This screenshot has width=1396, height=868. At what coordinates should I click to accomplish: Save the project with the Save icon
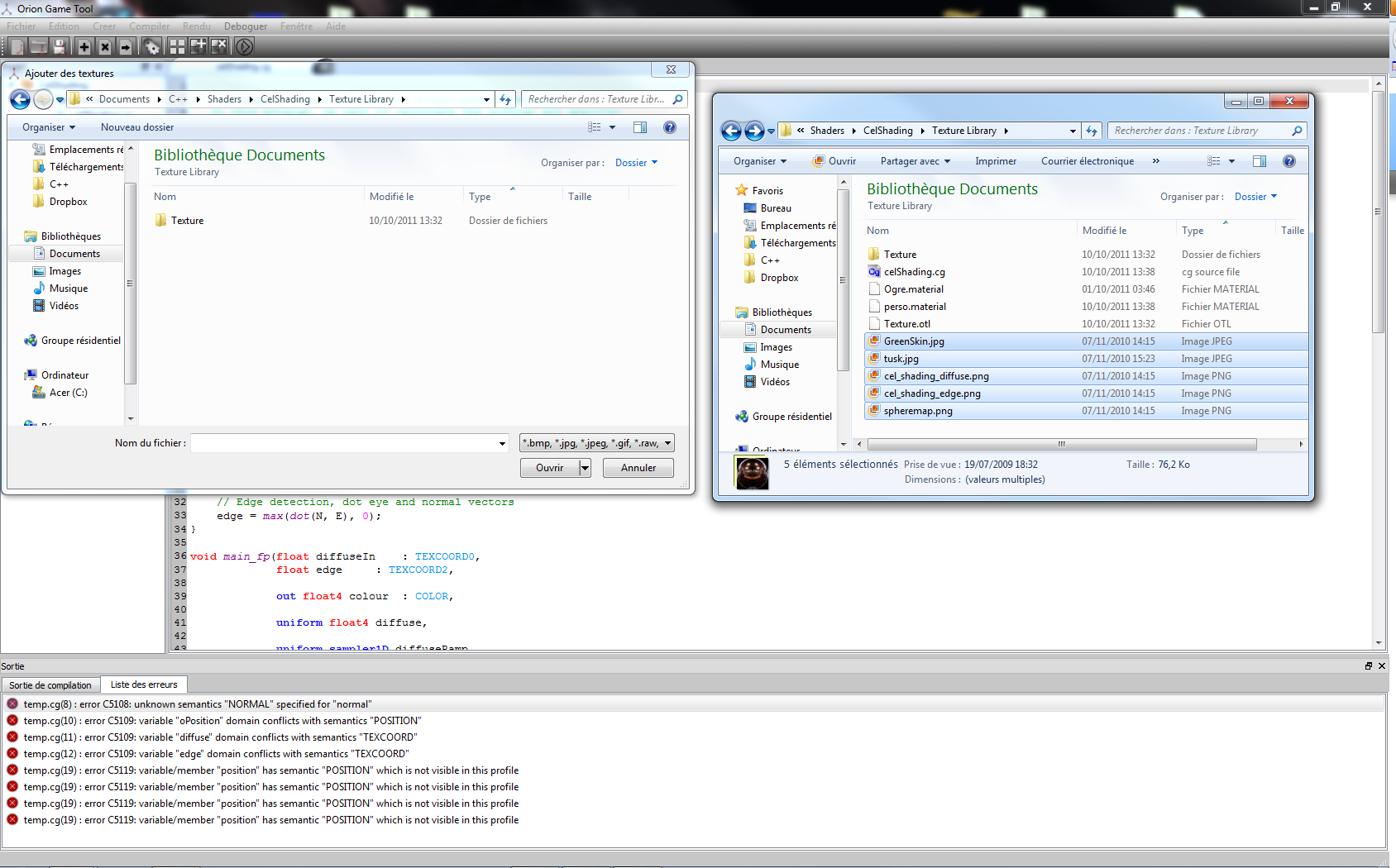[59, 45]
